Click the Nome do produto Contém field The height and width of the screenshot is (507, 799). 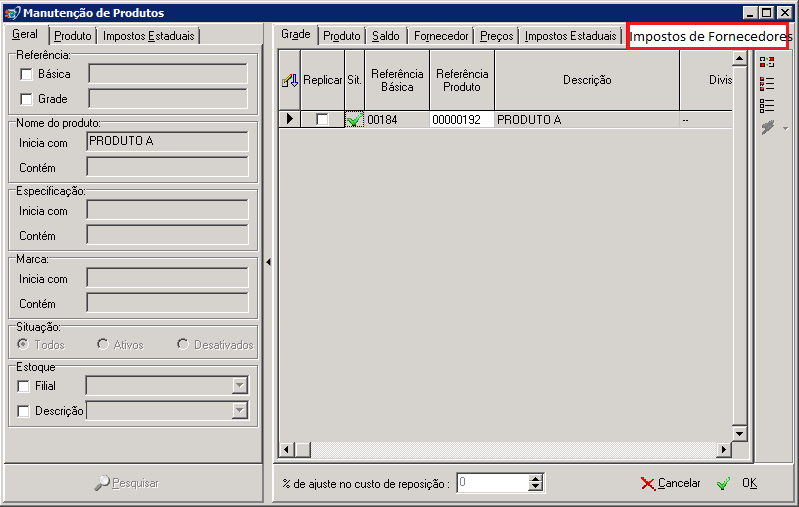168,167
